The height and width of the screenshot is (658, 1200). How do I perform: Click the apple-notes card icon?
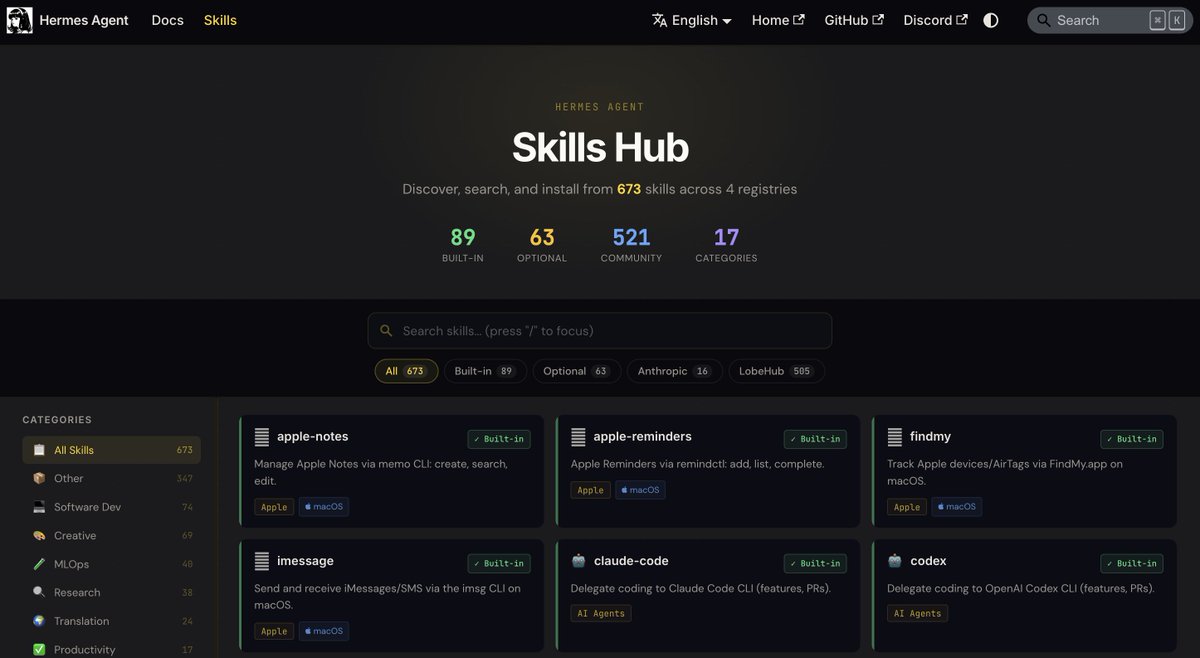[262, 437]
